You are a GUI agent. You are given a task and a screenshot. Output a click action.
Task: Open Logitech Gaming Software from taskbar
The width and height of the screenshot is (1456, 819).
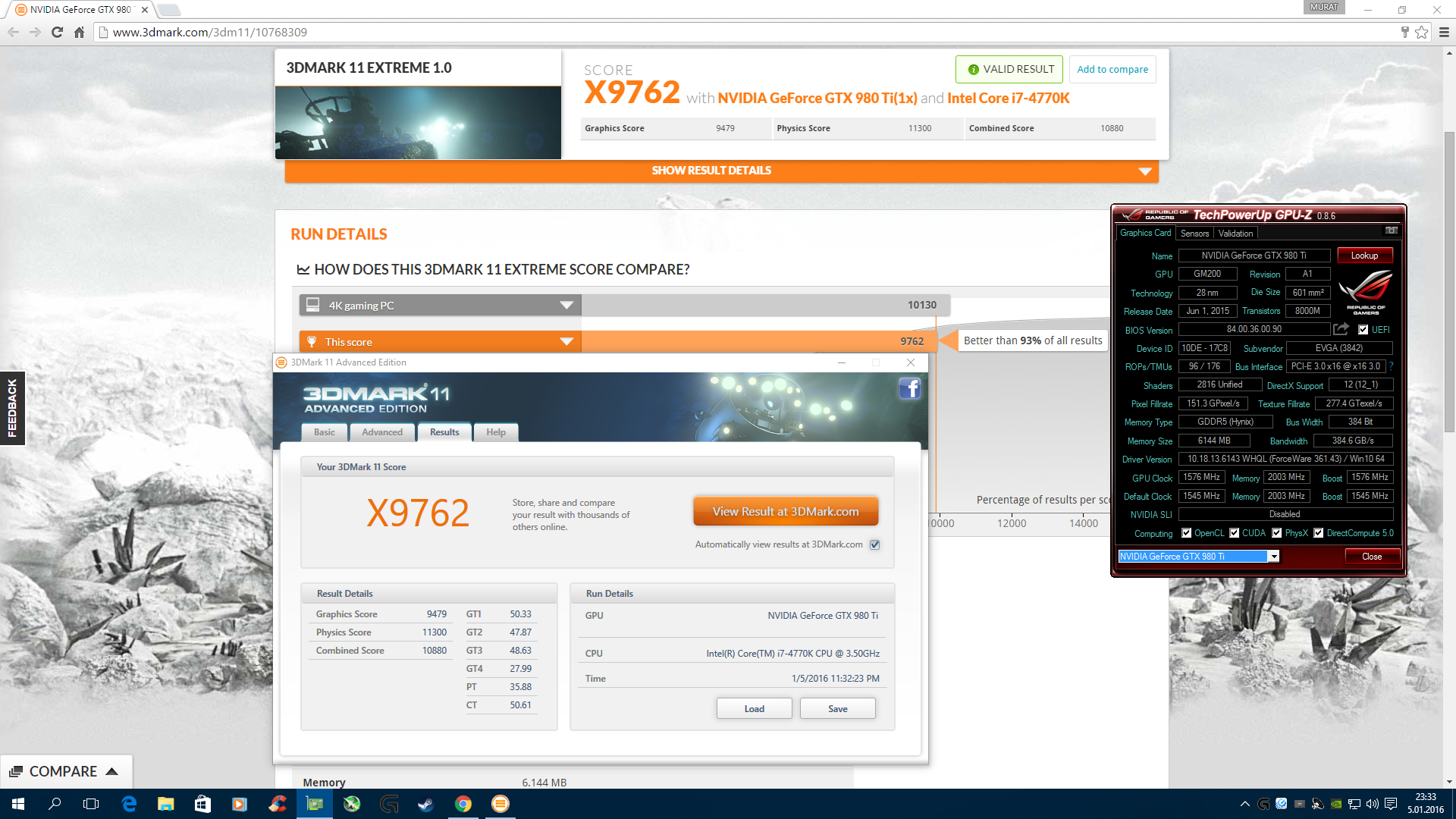389,804
